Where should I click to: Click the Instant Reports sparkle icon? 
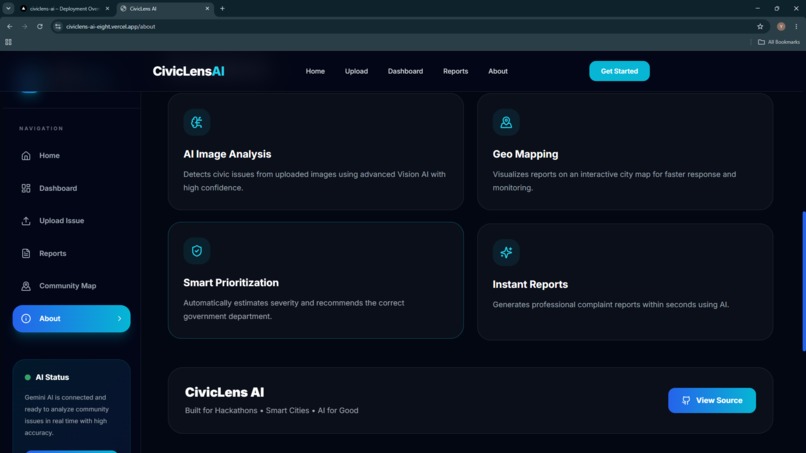(506, 252)
